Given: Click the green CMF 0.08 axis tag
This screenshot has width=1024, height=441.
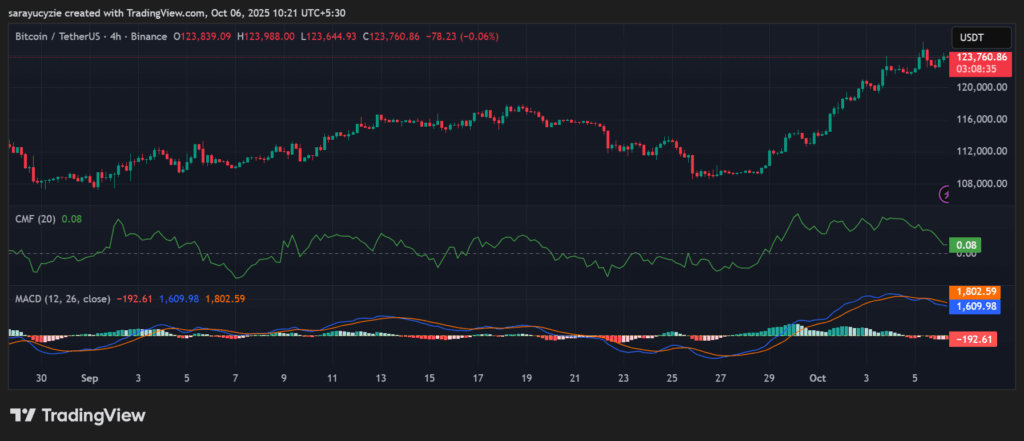Looking at the screenshot, I should tap(966, 244).
